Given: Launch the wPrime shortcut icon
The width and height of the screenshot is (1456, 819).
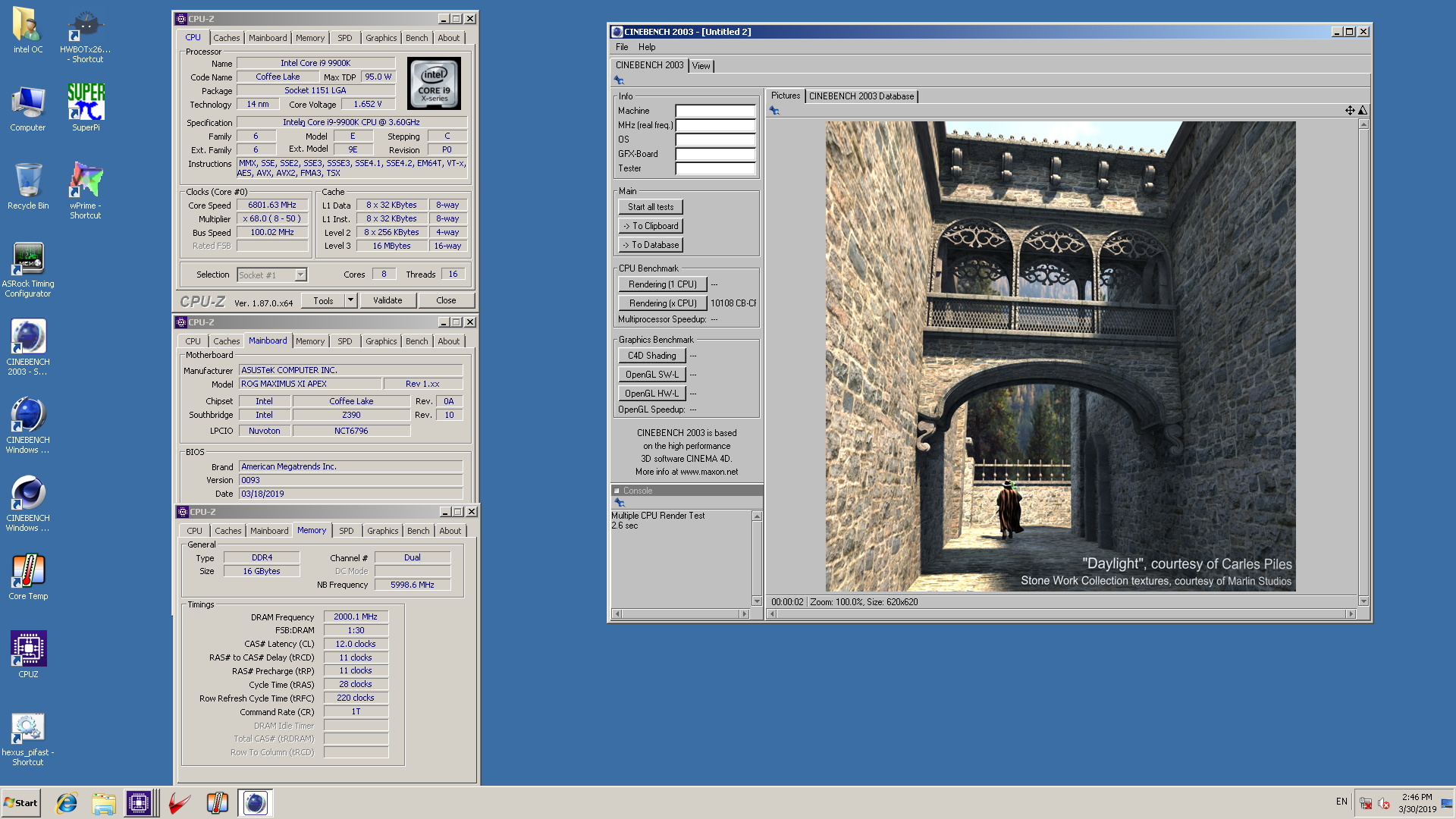Looking at the screenshot, I should click(86, 190).
